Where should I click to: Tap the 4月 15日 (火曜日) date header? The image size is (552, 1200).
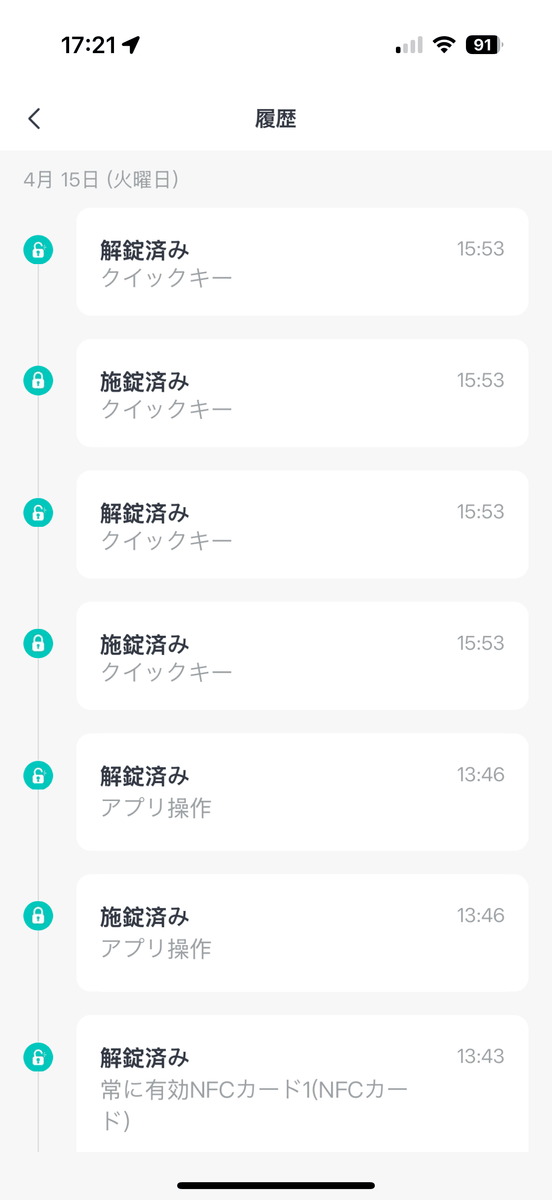click(101, 180)
